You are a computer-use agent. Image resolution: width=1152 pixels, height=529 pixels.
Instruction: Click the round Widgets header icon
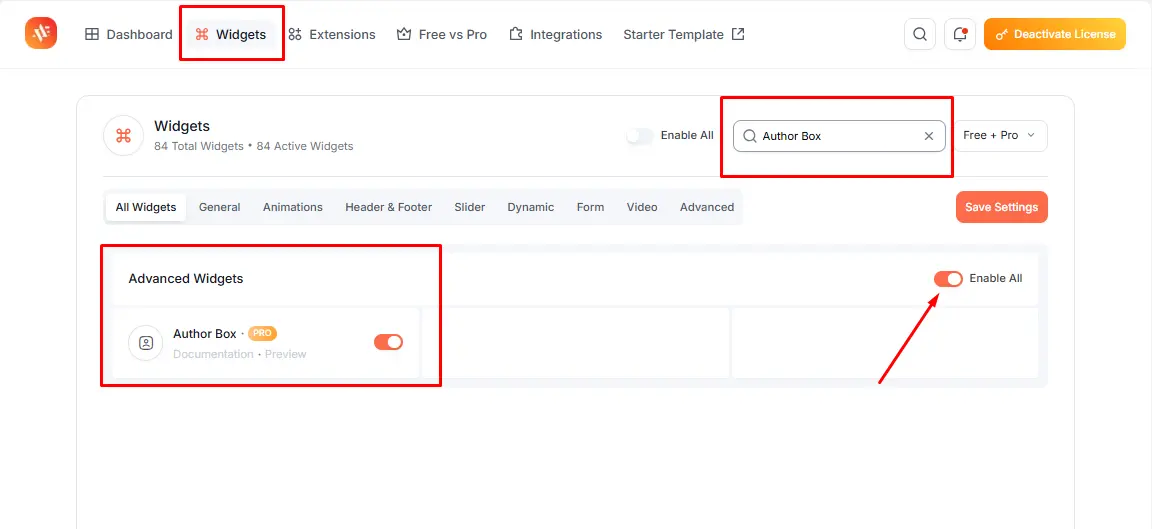(x=123, y=136)
